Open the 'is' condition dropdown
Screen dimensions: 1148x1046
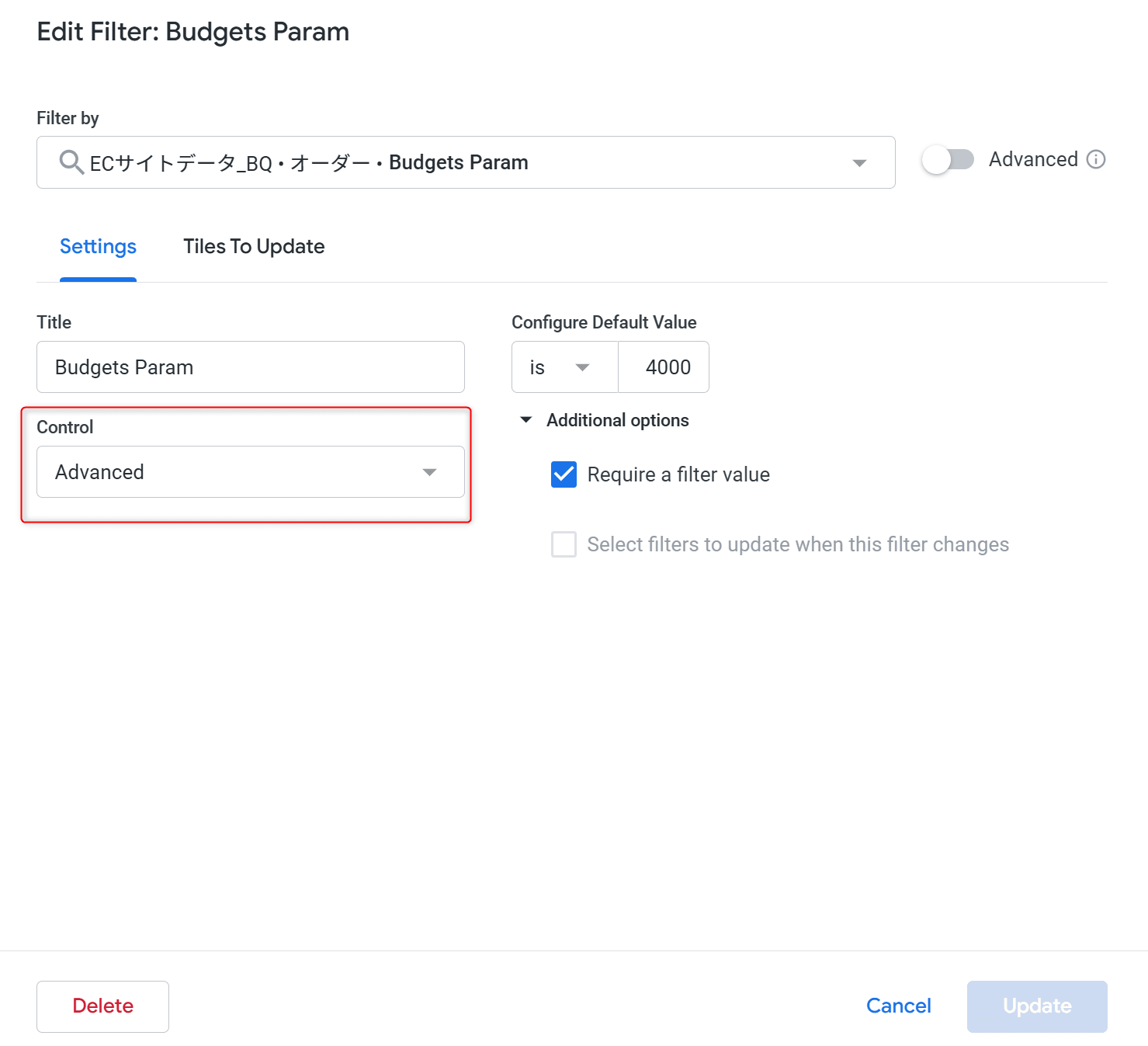pyautogui.click(x=564, y=367)
